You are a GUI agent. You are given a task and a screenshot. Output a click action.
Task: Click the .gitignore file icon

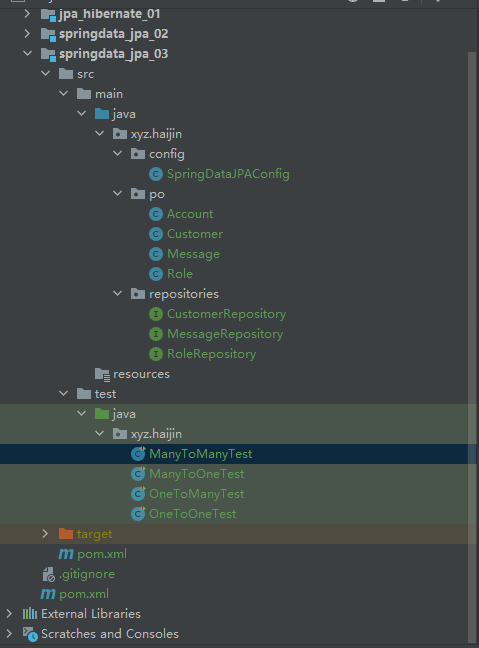(x=48, y=574)
